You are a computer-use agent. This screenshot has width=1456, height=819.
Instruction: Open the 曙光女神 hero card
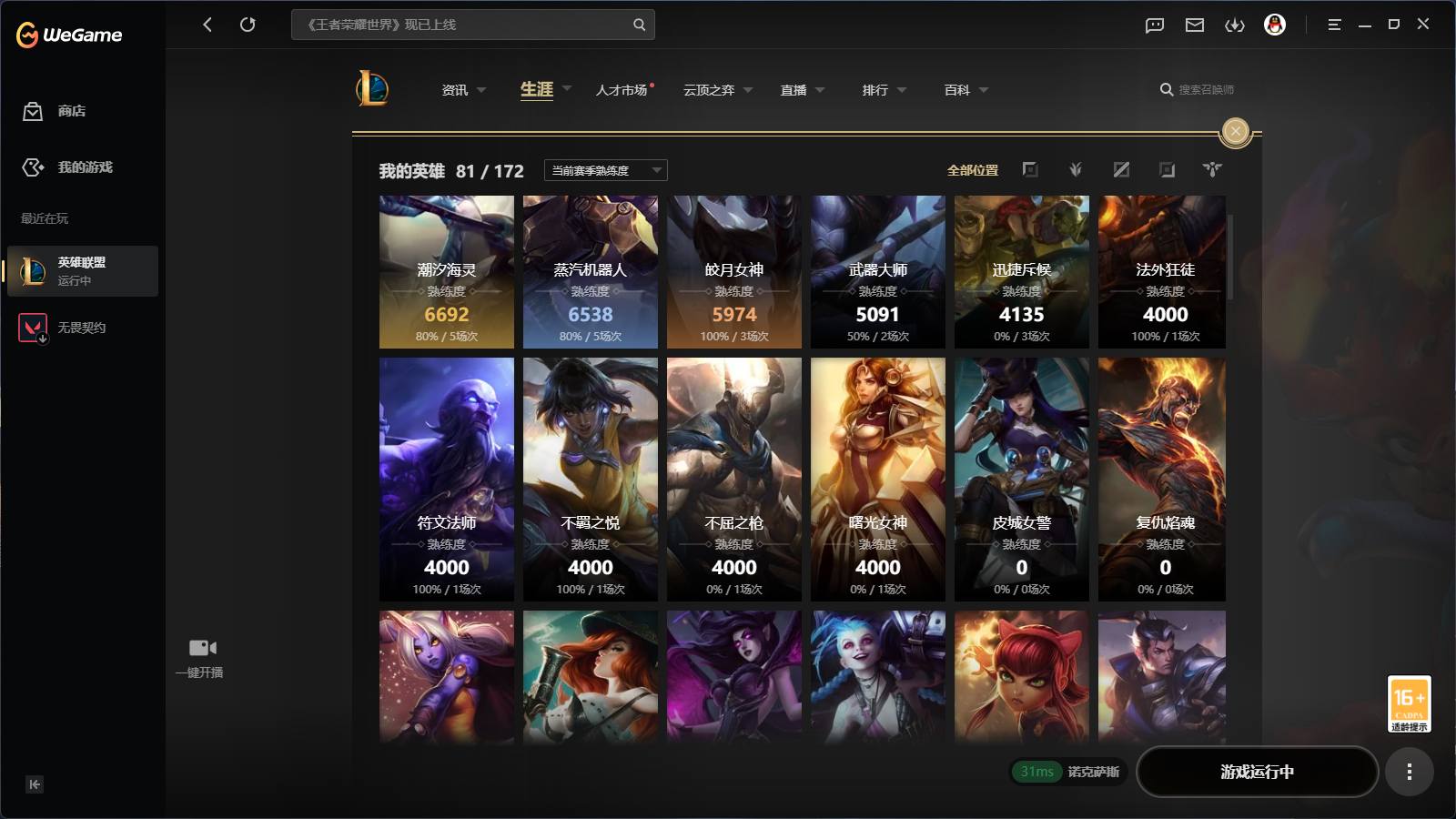click(878, 480)
